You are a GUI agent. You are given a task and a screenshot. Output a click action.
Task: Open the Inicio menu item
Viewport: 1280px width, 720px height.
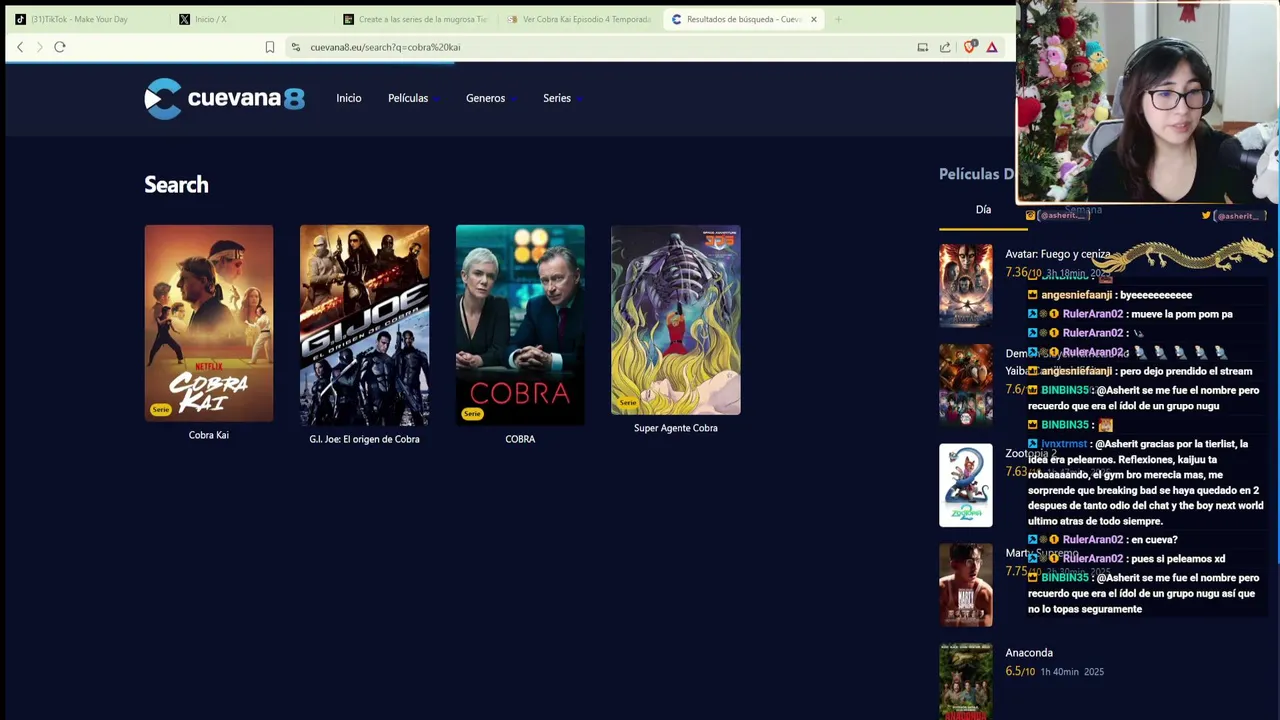[349, 98]
